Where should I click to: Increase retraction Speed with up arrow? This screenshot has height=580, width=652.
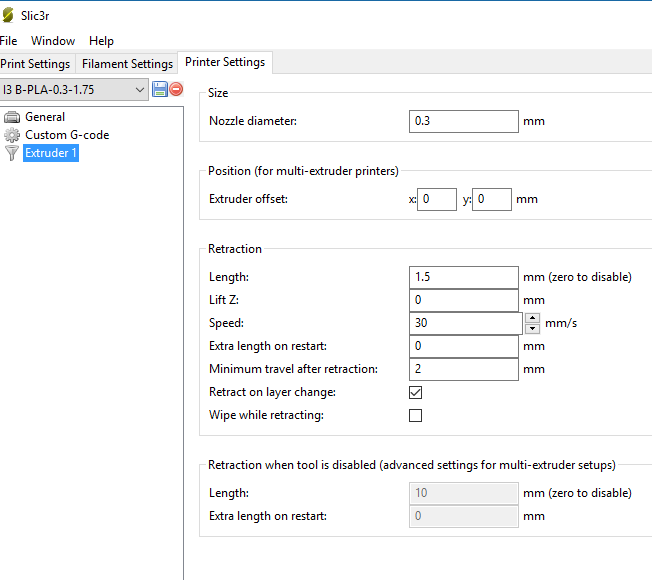[532, 318]
